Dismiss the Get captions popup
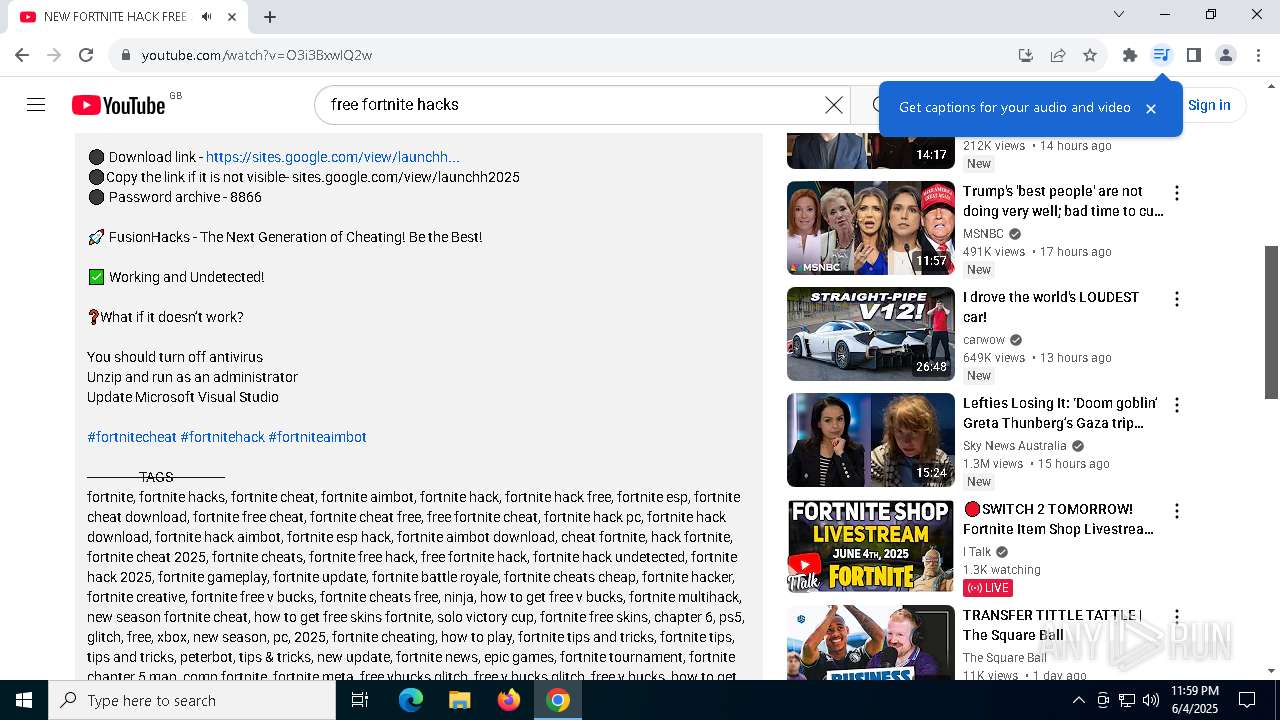Viewport: 1280px width, 720px height. (x=1151, y=108)
